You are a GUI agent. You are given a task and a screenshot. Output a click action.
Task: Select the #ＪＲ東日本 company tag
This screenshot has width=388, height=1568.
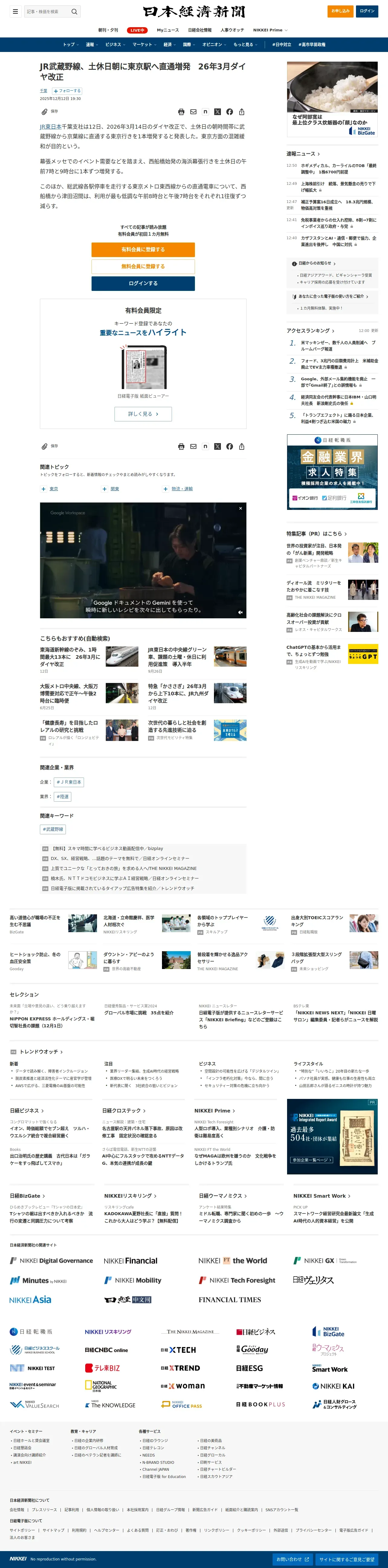[x=69, y=782]
